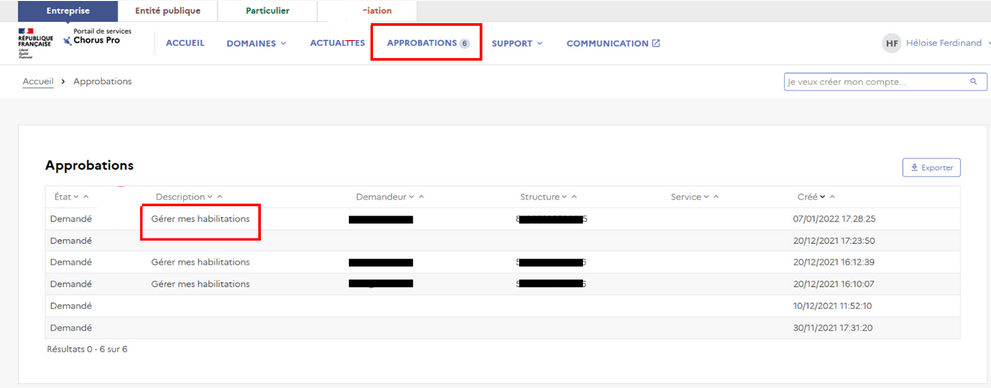Click the search magnifier icon
This screenshot has width=991, height=388.
click(x=973, y=82)
